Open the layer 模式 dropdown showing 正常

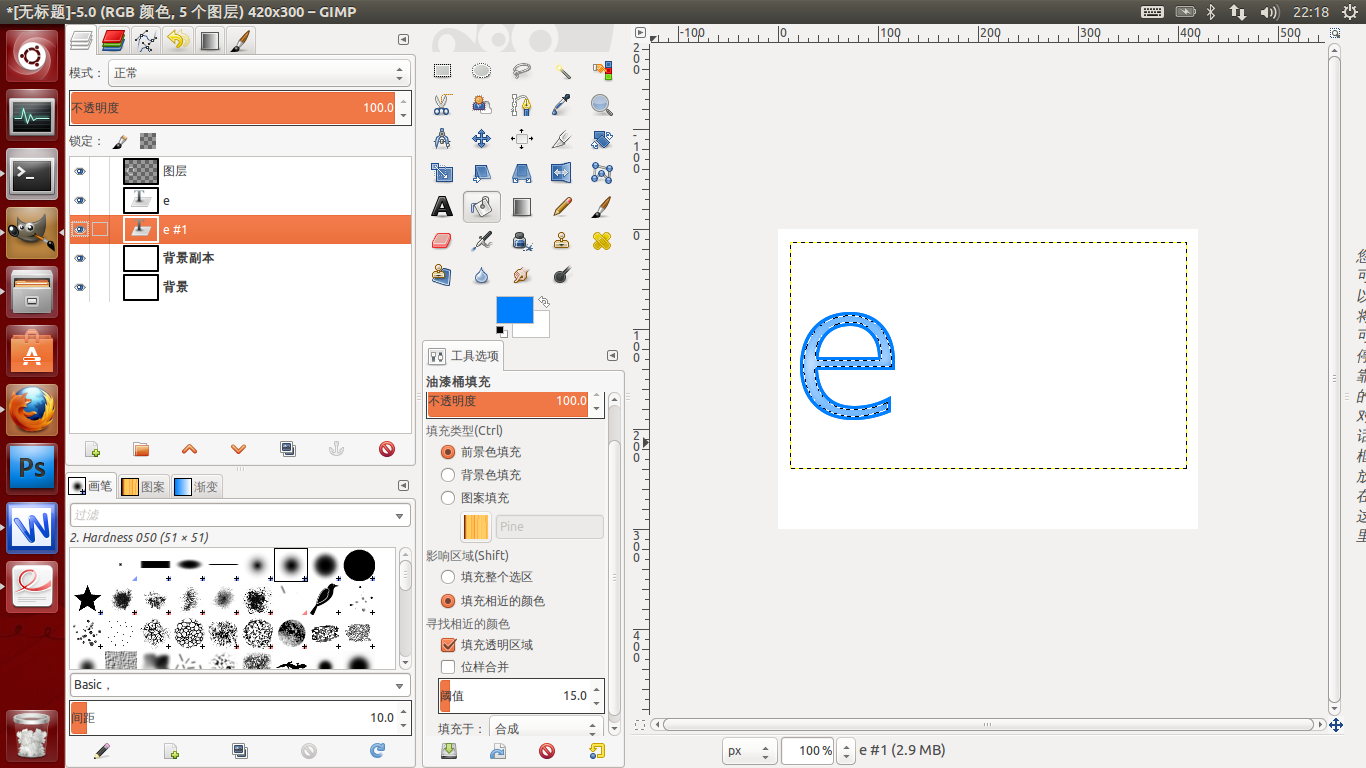259,73
